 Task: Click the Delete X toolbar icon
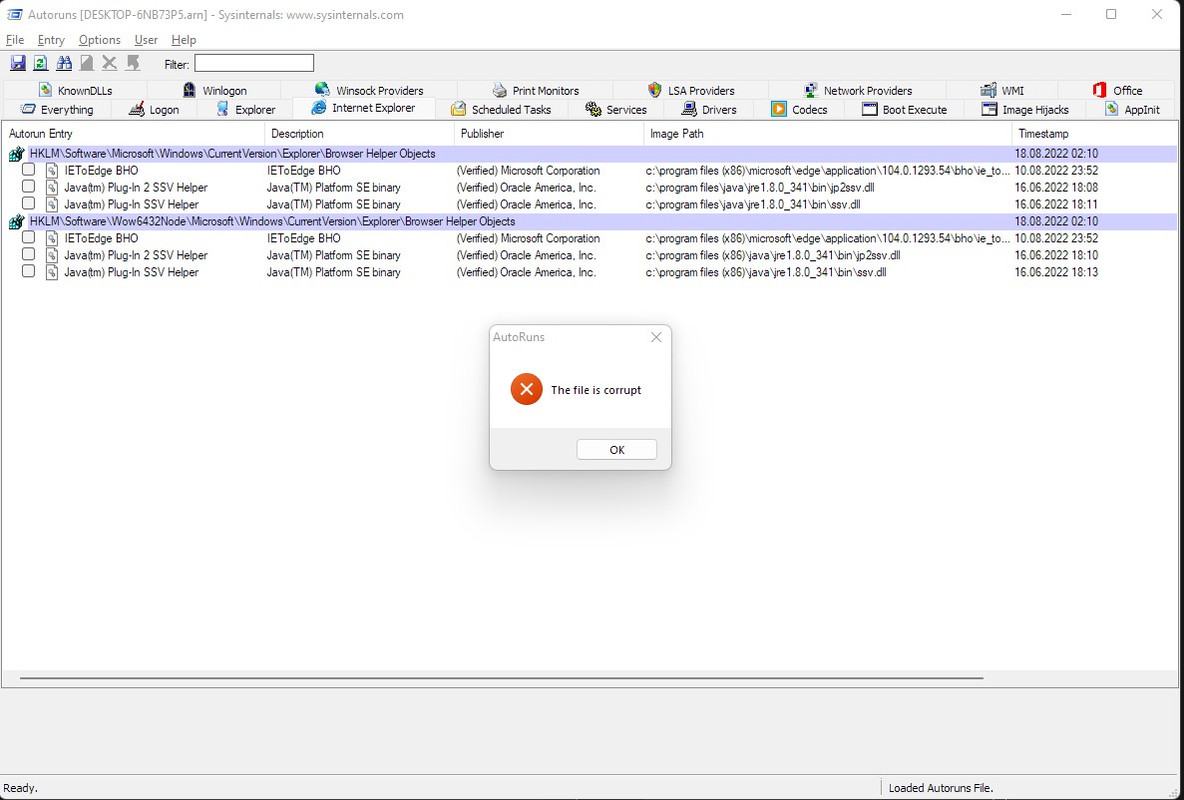click(109, 63)
